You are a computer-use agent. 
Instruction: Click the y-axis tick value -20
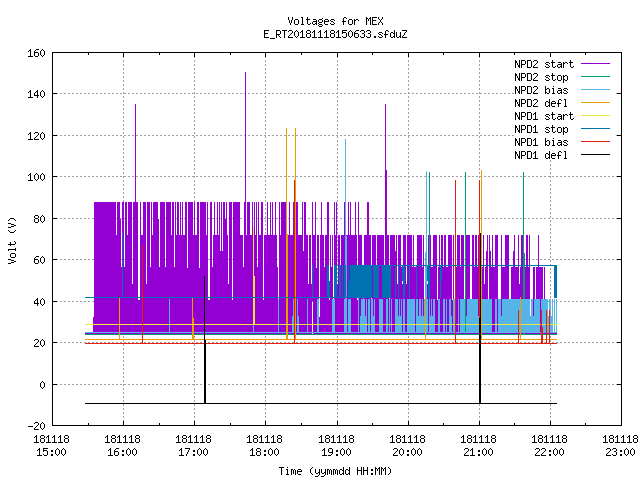36,426
